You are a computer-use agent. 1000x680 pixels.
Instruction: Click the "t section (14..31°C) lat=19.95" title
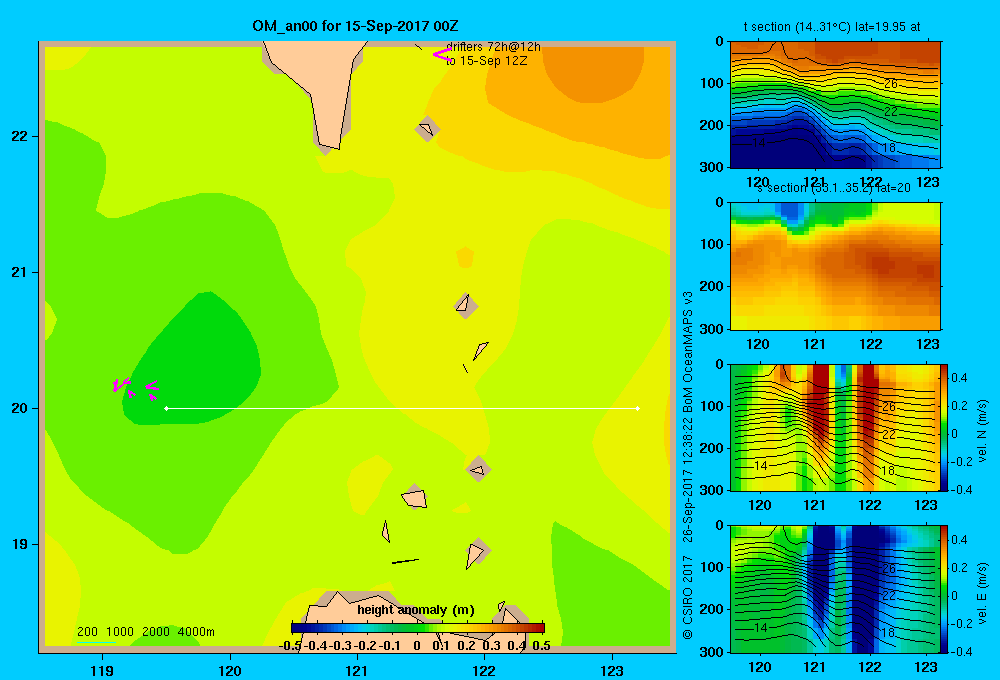click(832, 27)
